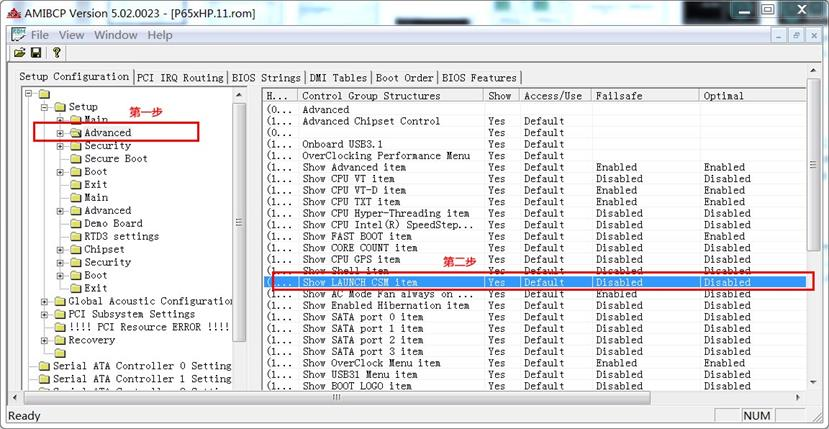Select the Demo Board folder in tree

pos(112,224)
